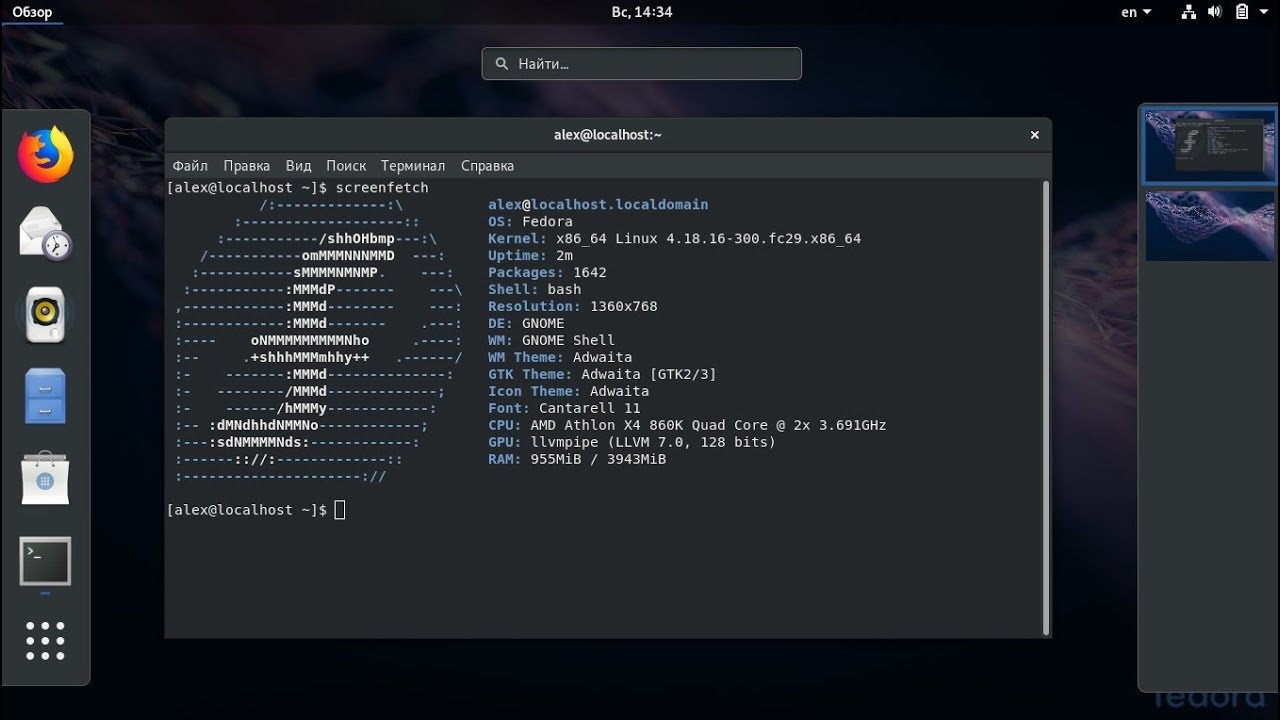The height and width of the screenshot is (720, 1280).
Task: Click the terminal vertical scrollbar
Action: point(1046,407)
